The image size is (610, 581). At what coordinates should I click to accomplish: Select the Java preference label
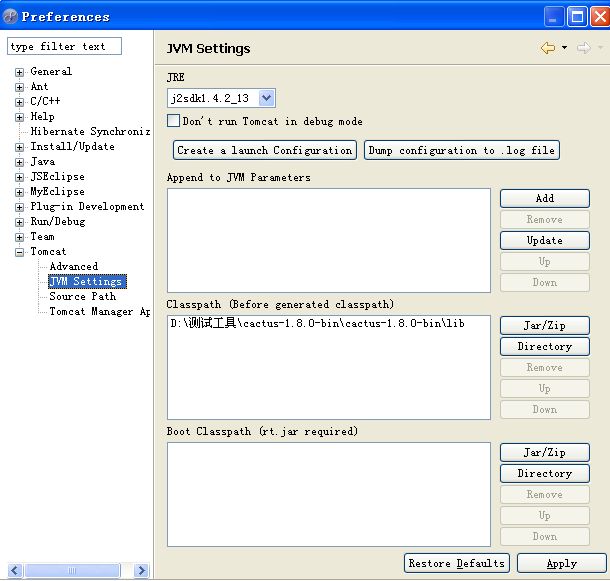coord(43,161)
